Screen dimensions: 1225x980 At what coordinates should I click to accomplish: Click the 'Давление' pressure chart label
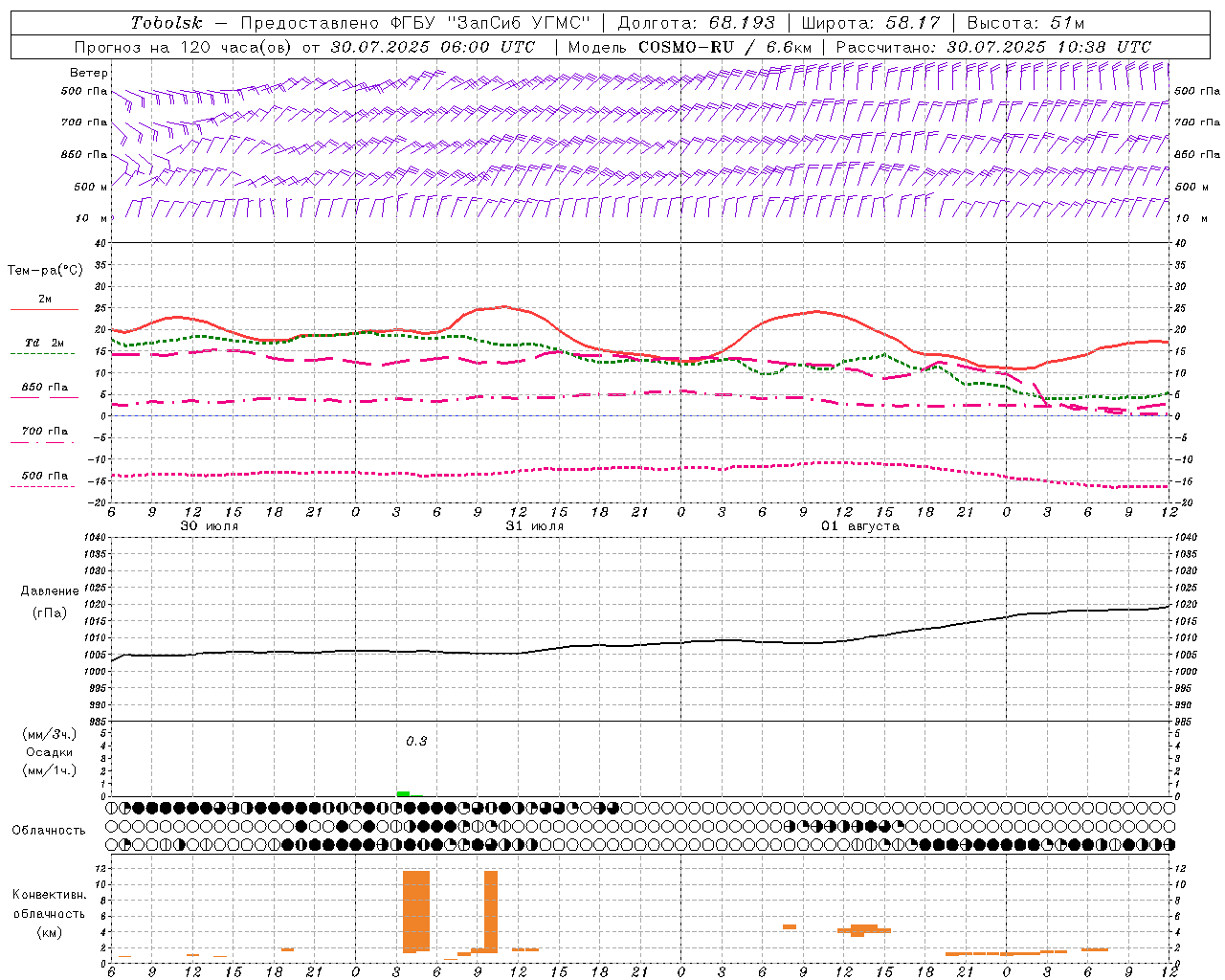pyautogui.click(x=49, y=591)
